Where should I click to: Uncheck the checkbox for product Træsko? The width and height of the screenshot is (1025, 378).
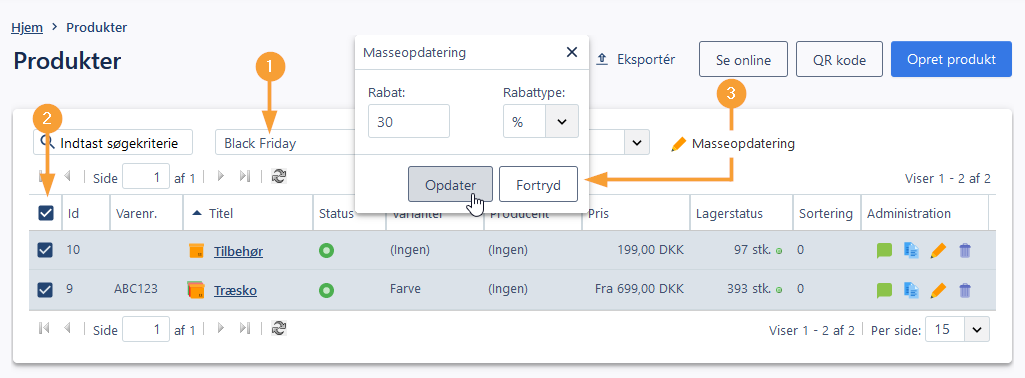(45, 290)
